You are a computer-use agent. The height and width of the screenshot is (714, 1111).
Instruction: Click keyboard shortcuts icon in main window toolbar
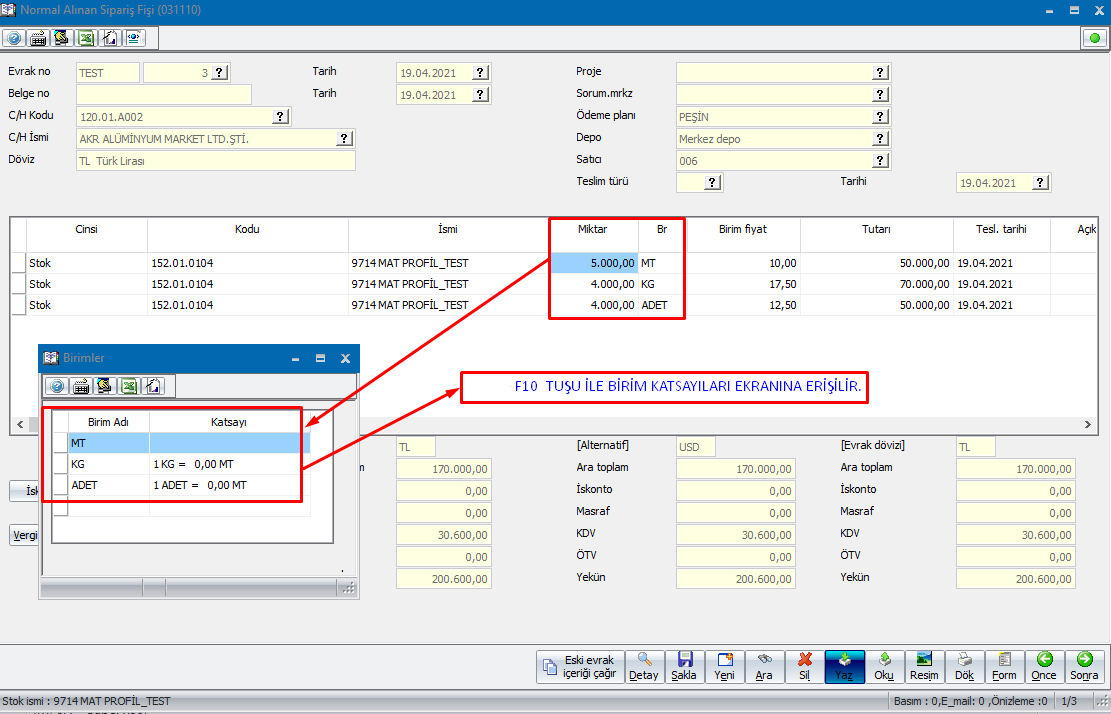[38, 38]
